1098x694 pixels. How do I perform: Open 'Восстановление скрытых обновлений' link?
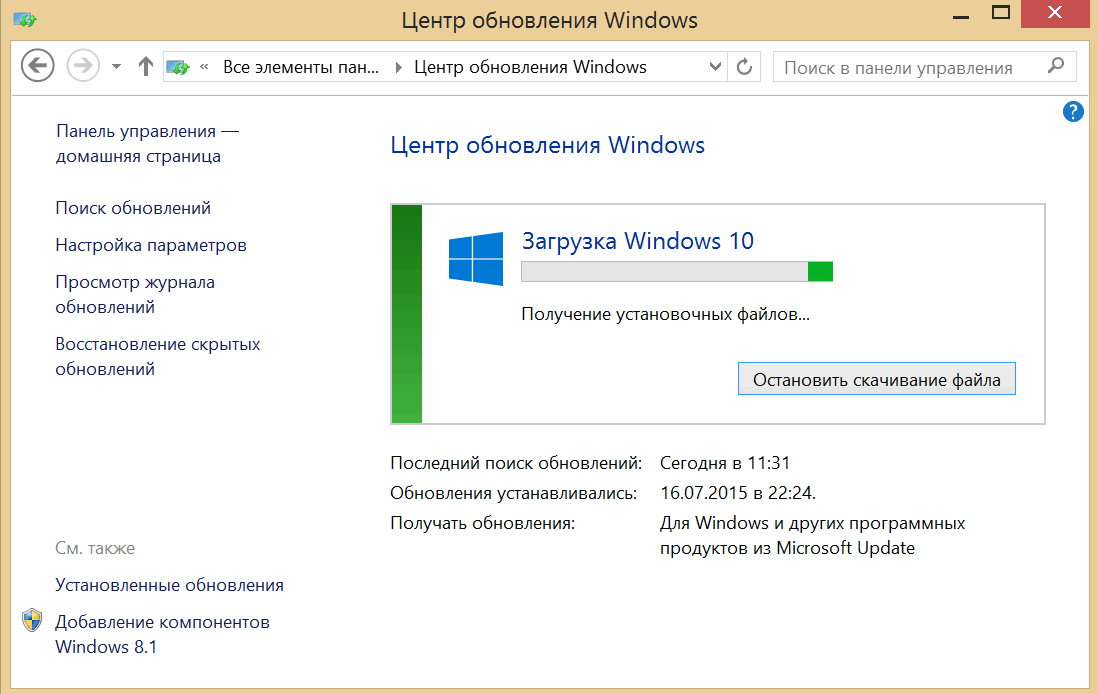[158, 356]
